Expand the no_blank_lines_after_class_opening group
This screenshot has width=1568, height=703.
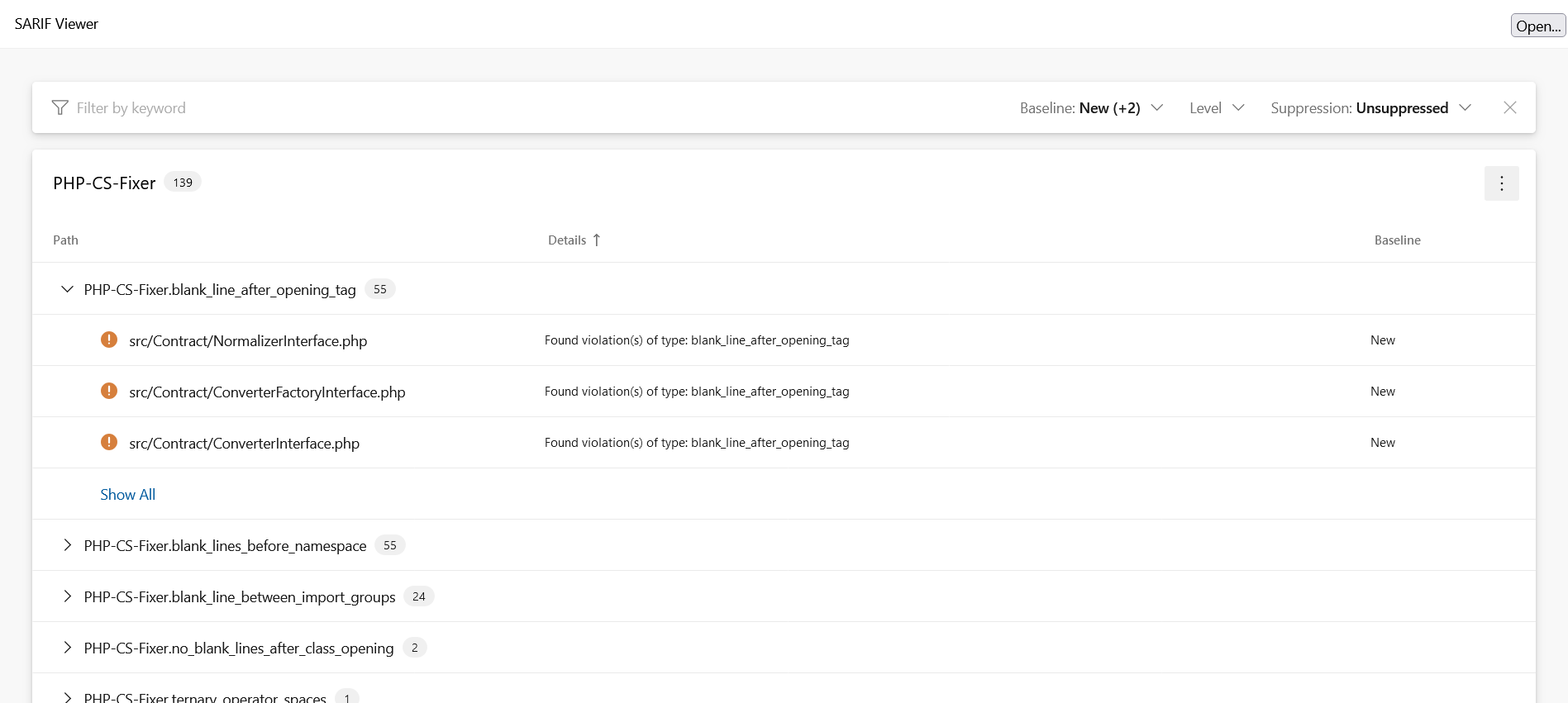tap(67, 648)
